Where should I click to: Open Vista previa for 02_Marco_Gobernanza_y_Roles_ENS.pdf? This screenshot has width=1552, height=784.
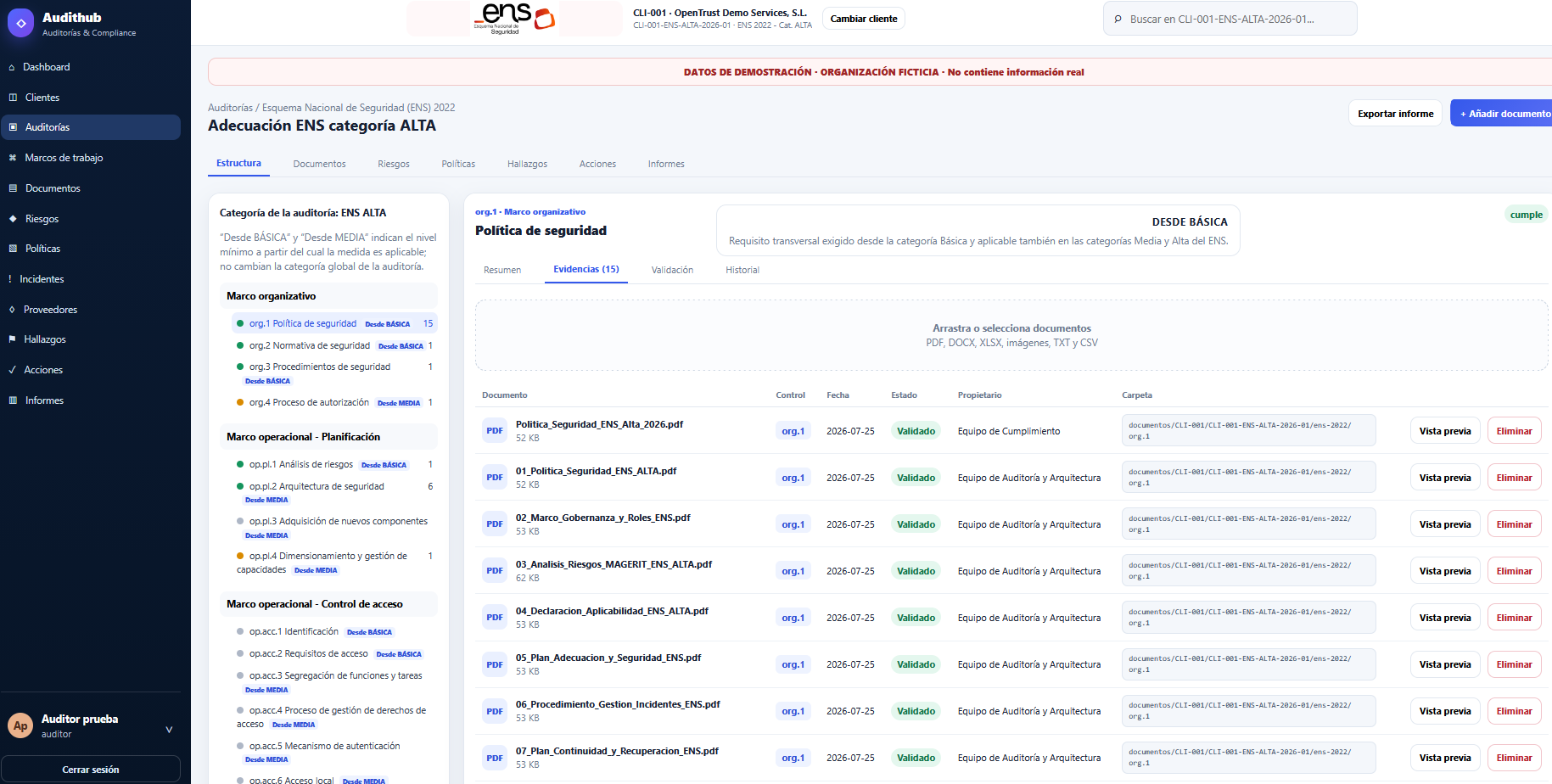coord(1445,524)
